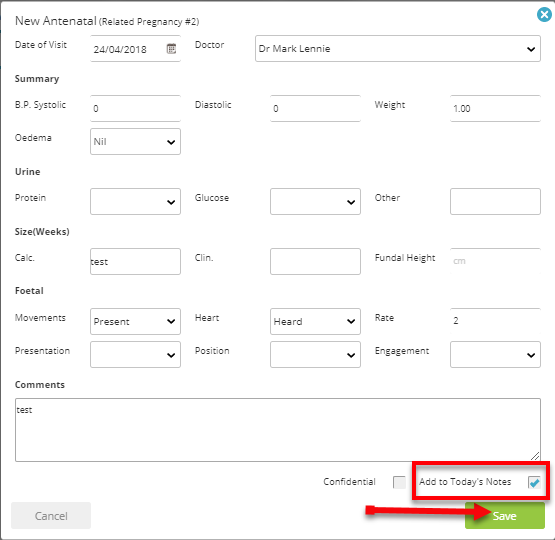Click the green Save button
This screenshot has width=555, height=540.
[x=504, y=516]
